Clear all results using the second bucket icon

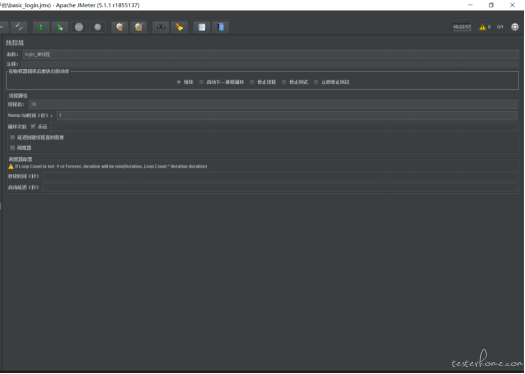(x=139, y=27)
